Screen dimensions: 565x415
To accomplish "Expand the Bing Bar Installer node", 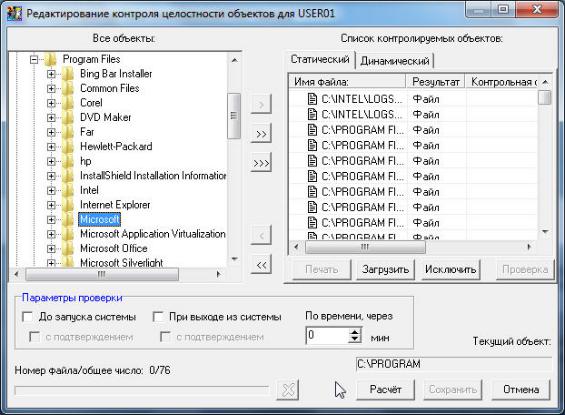I will coord(51,74).
